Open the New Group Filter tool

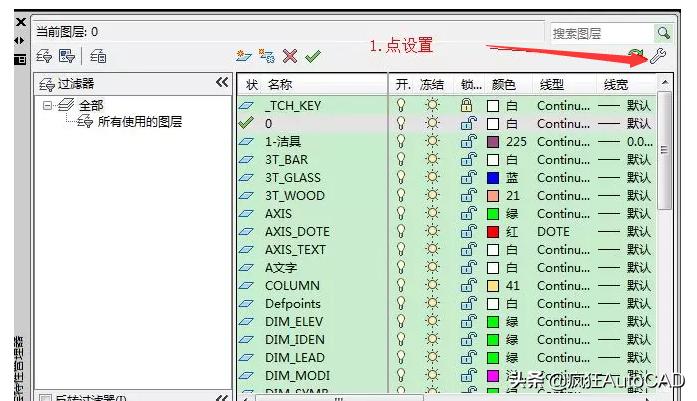(x=67, y=56)
